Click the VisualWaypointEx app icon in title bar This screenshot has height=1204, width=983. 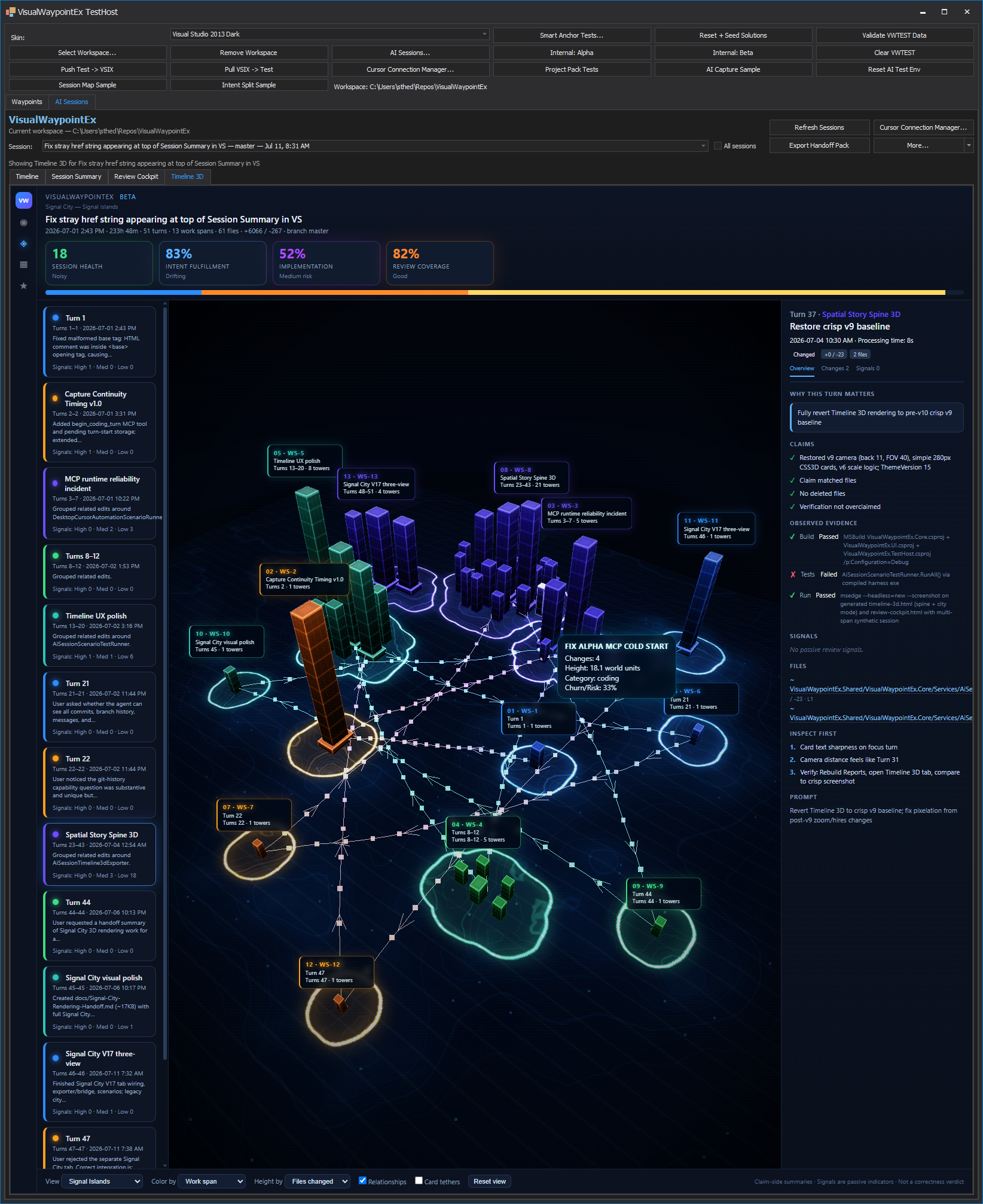tap(10, 11)
